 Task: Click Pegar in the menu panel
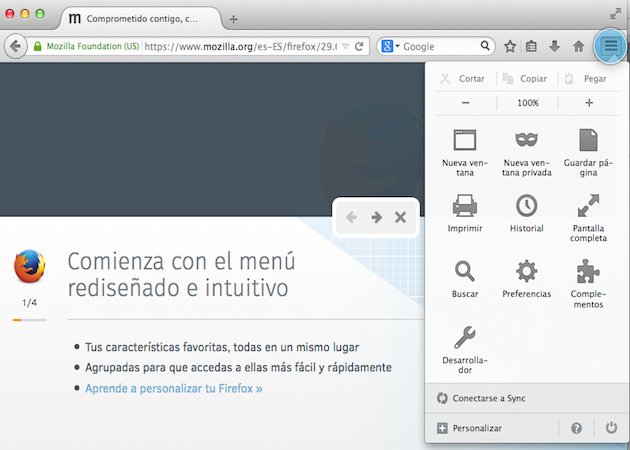click(586, 79)
